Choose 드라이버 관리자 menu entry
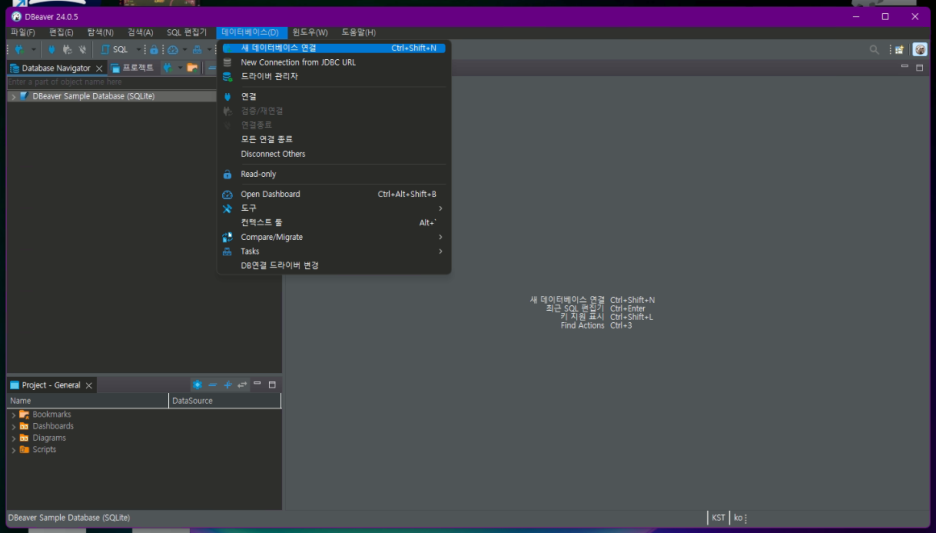 click(x=334, y=76)
